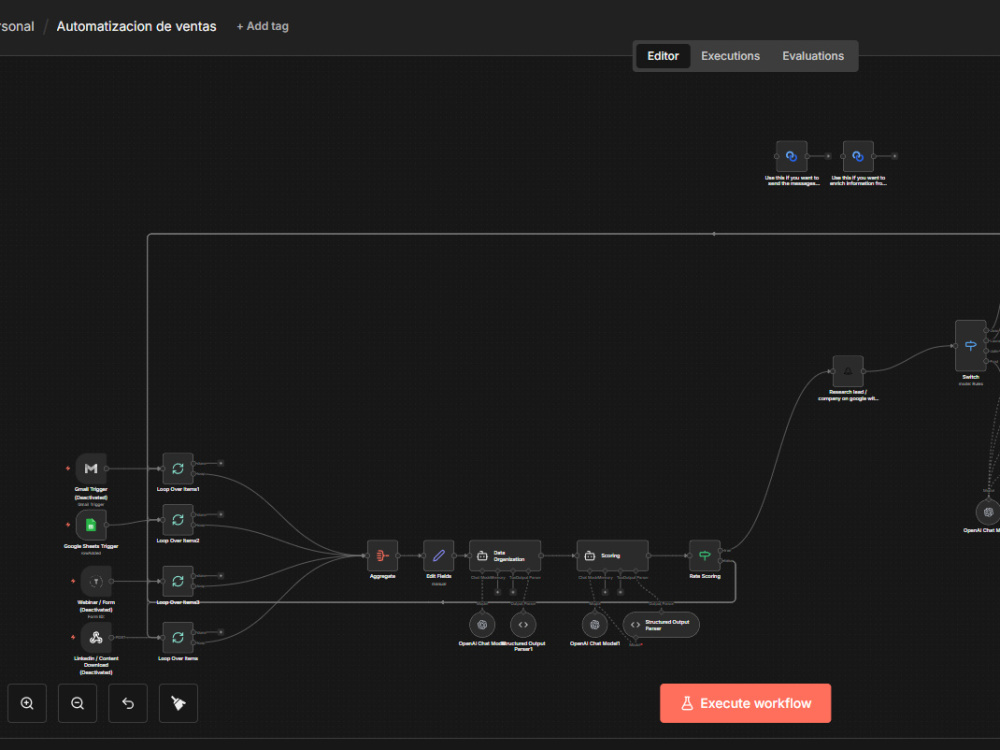Open the Aggregate node
This screenshot has height=750, width=1000.
tap(382, 555)
